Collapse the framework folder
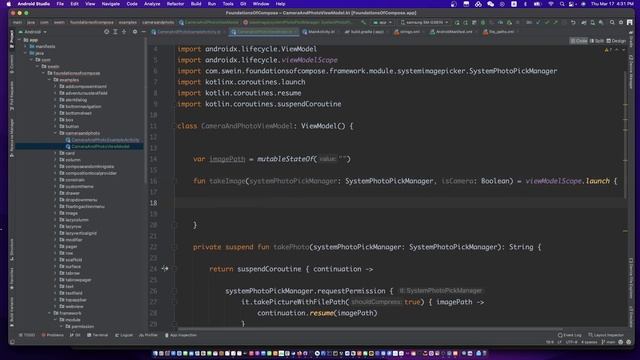The width and height of the screenshot is (640, 360). (50, 313)
